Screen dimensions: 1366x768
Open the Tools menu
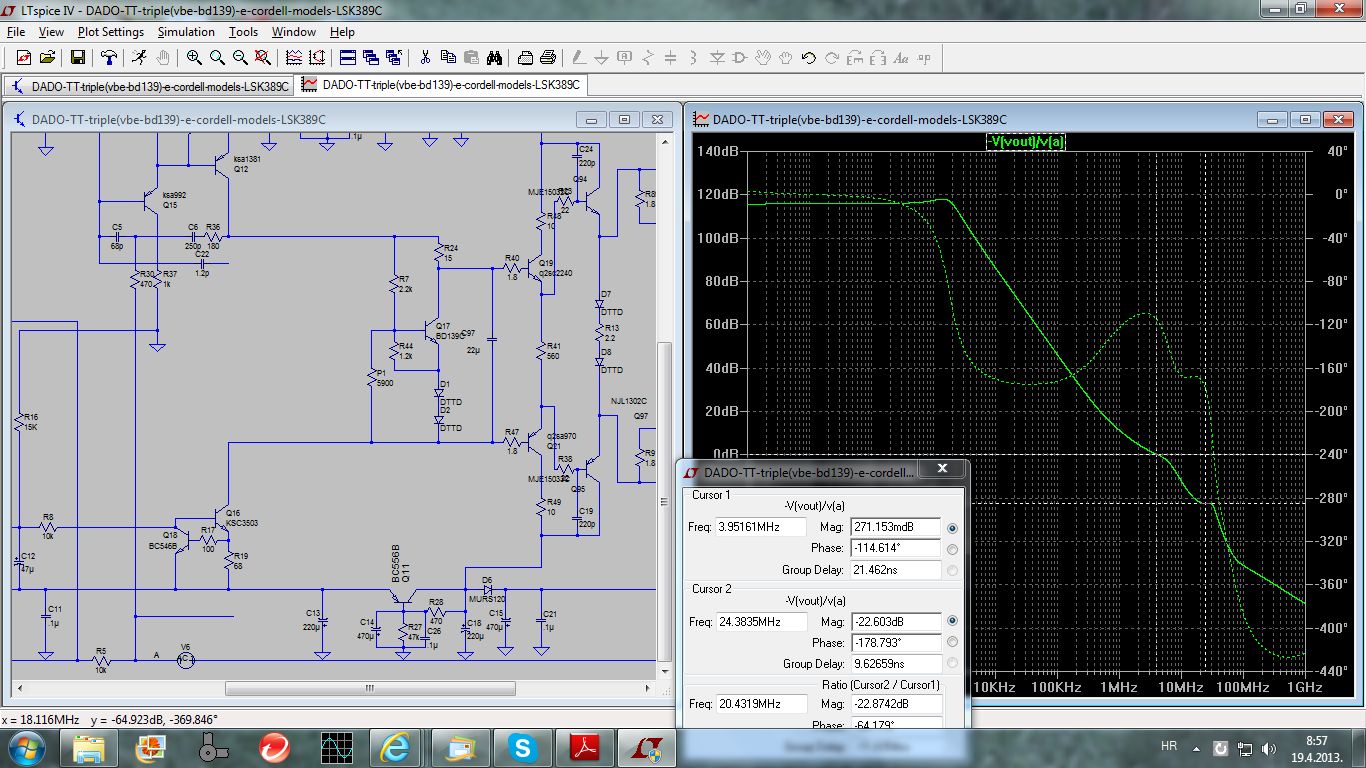coord(243,32)
